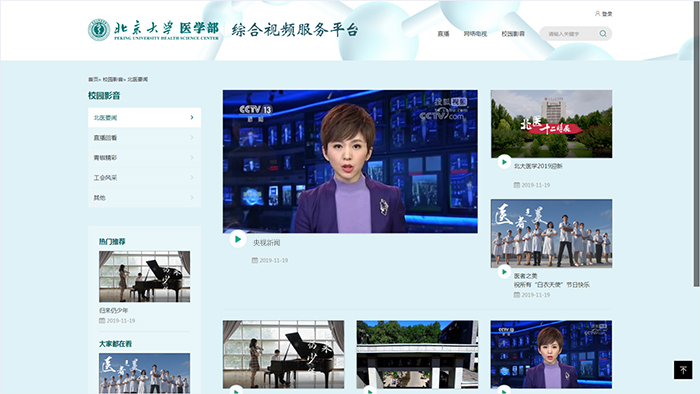Open the 医者之美 title link
The image size is (700, 394).
[525, 276]
